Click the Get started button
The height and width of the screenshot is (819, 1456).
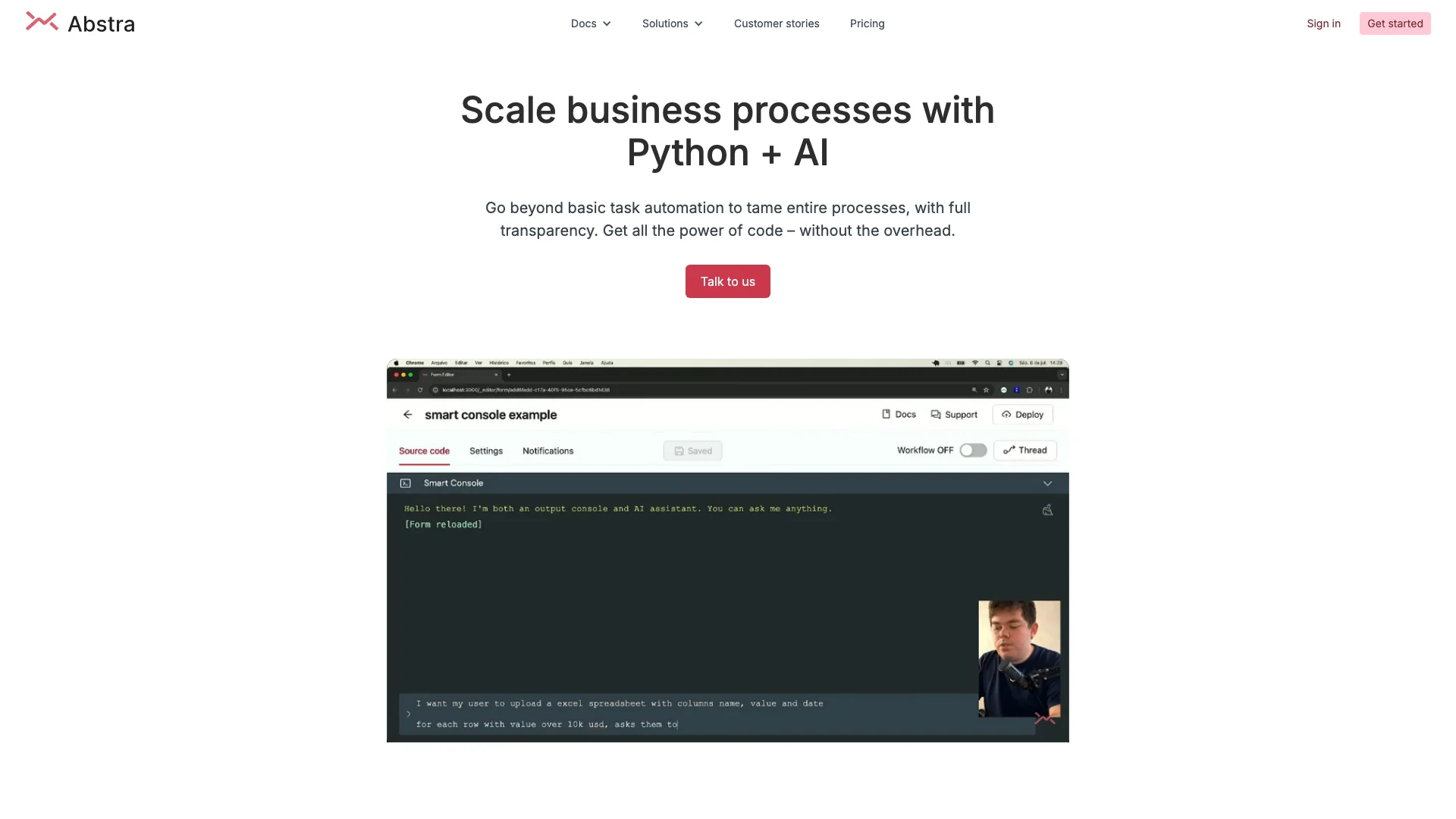pyautogui.click(x=1395, y=23)
